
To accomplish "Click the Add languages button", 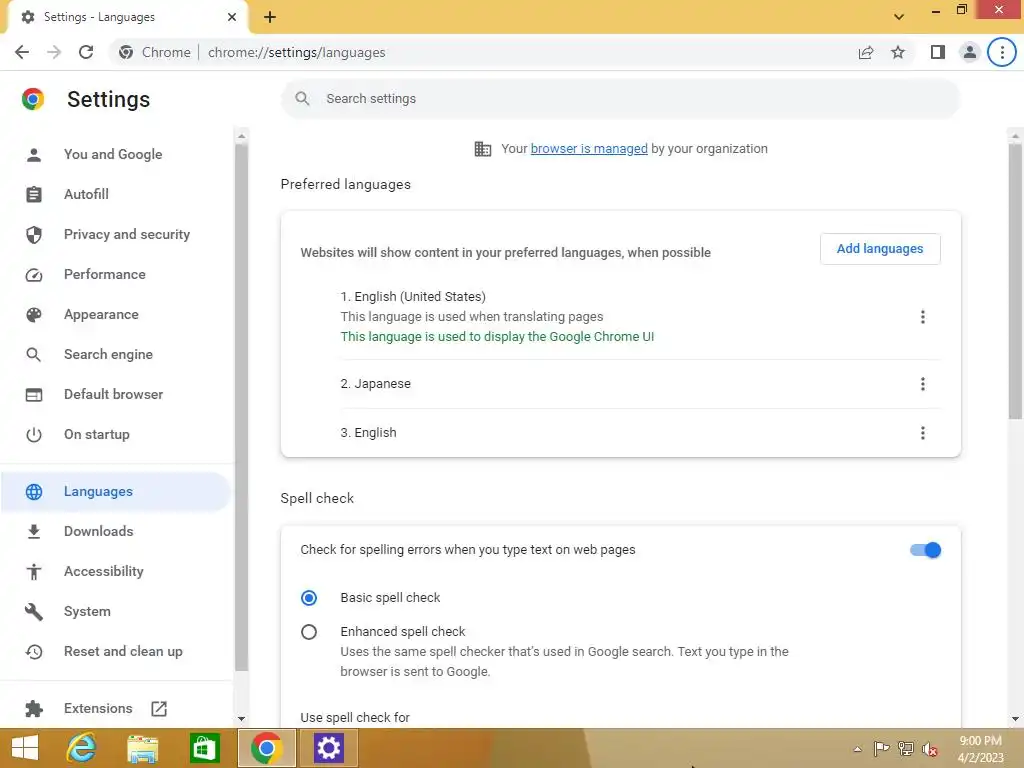I will tap(880, 249).
